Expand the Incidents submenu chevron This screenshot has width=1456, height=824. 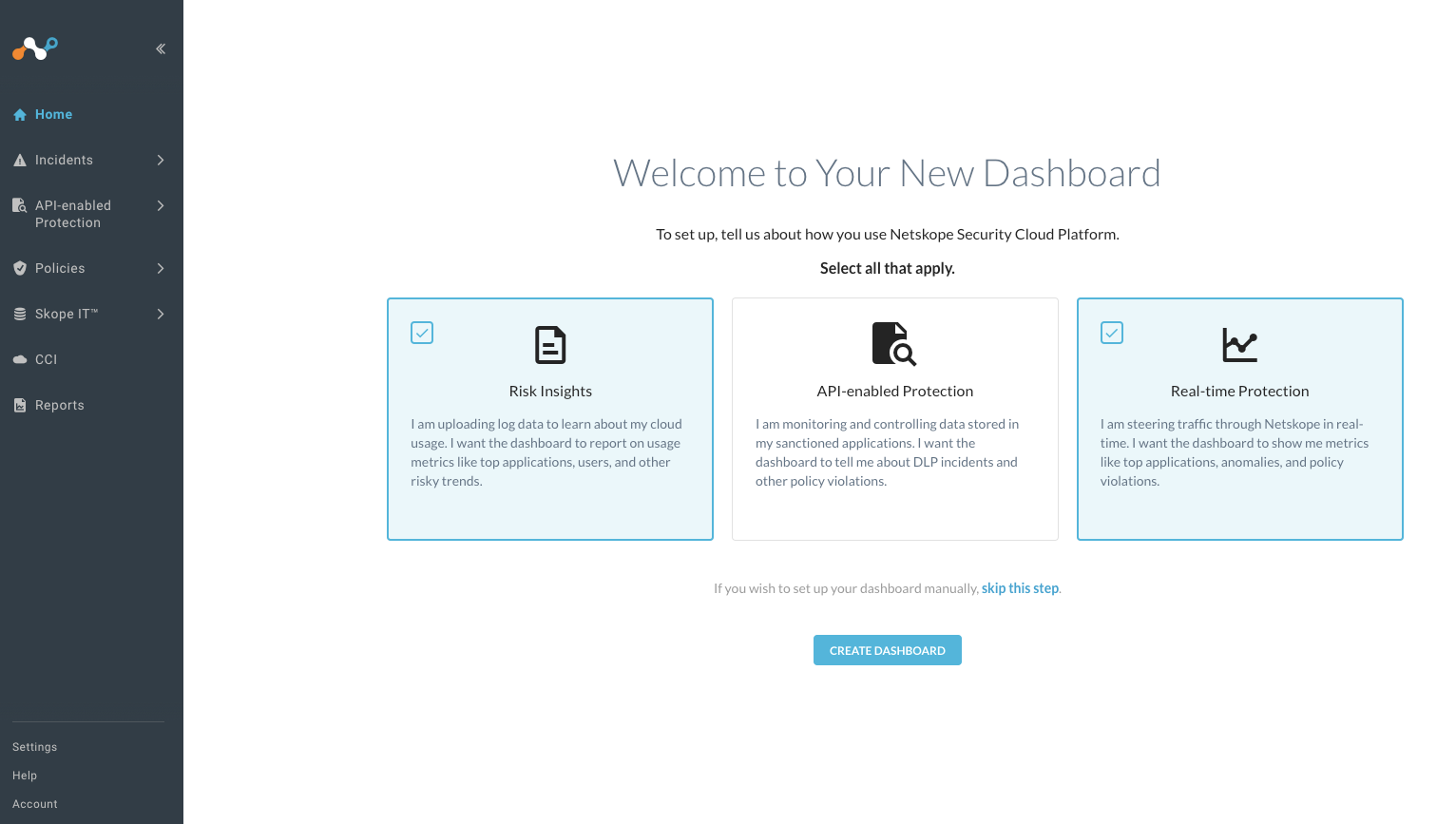click(x=161, y=161)
